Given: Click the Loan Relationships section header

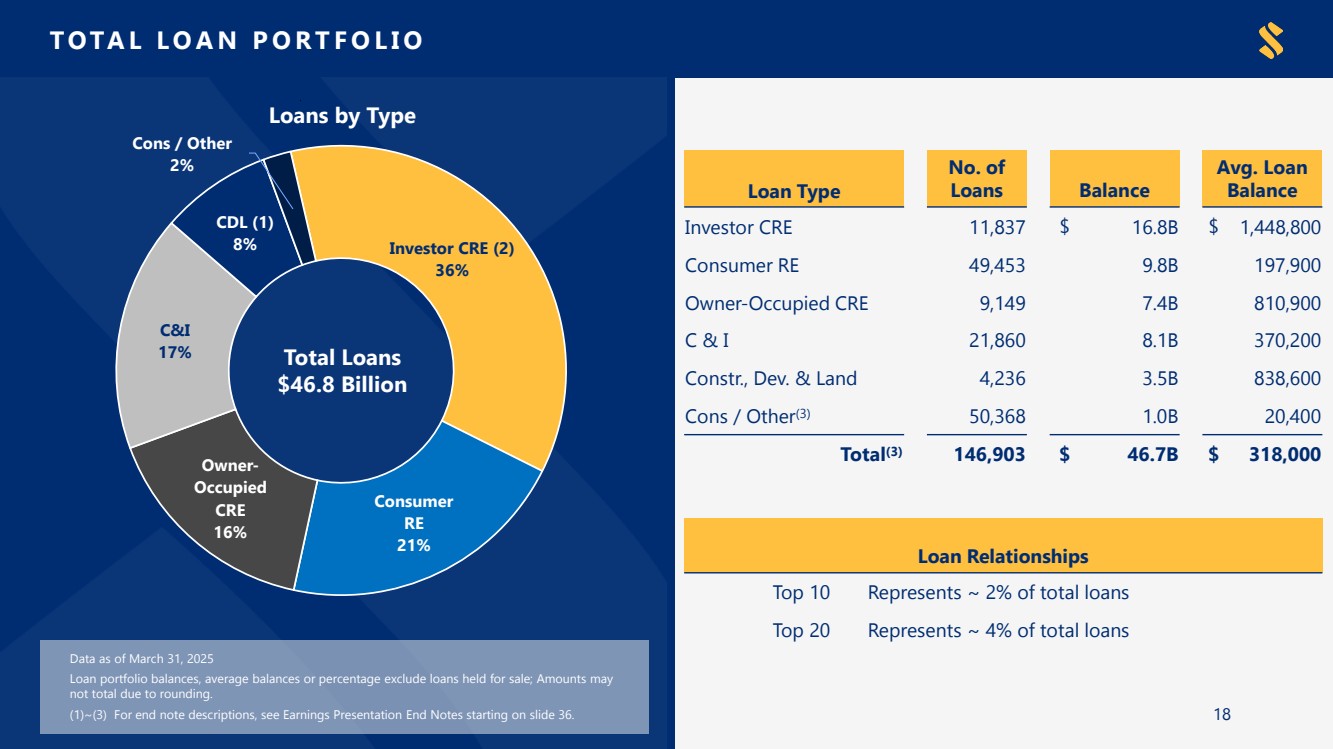Looking at the screenshot, I should click(1002, 556).
